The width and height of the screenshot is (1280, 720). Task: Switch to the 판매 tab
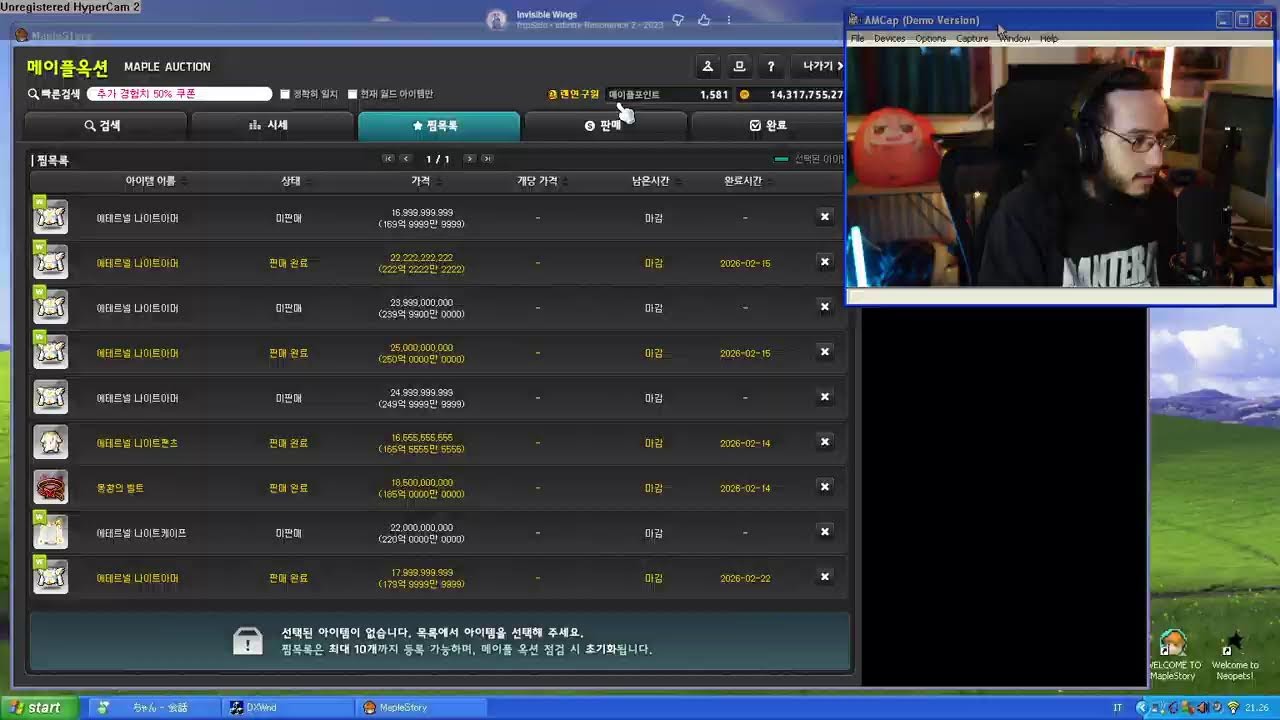[x=606, y=125]
